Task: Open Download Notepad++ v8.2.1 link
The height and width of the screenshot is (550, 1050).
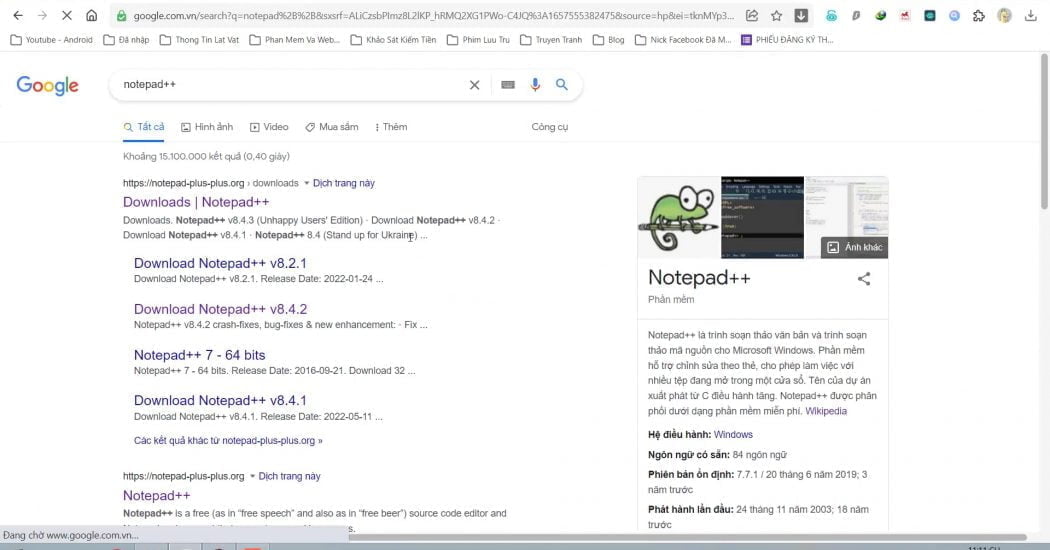Action: [220, 263]
